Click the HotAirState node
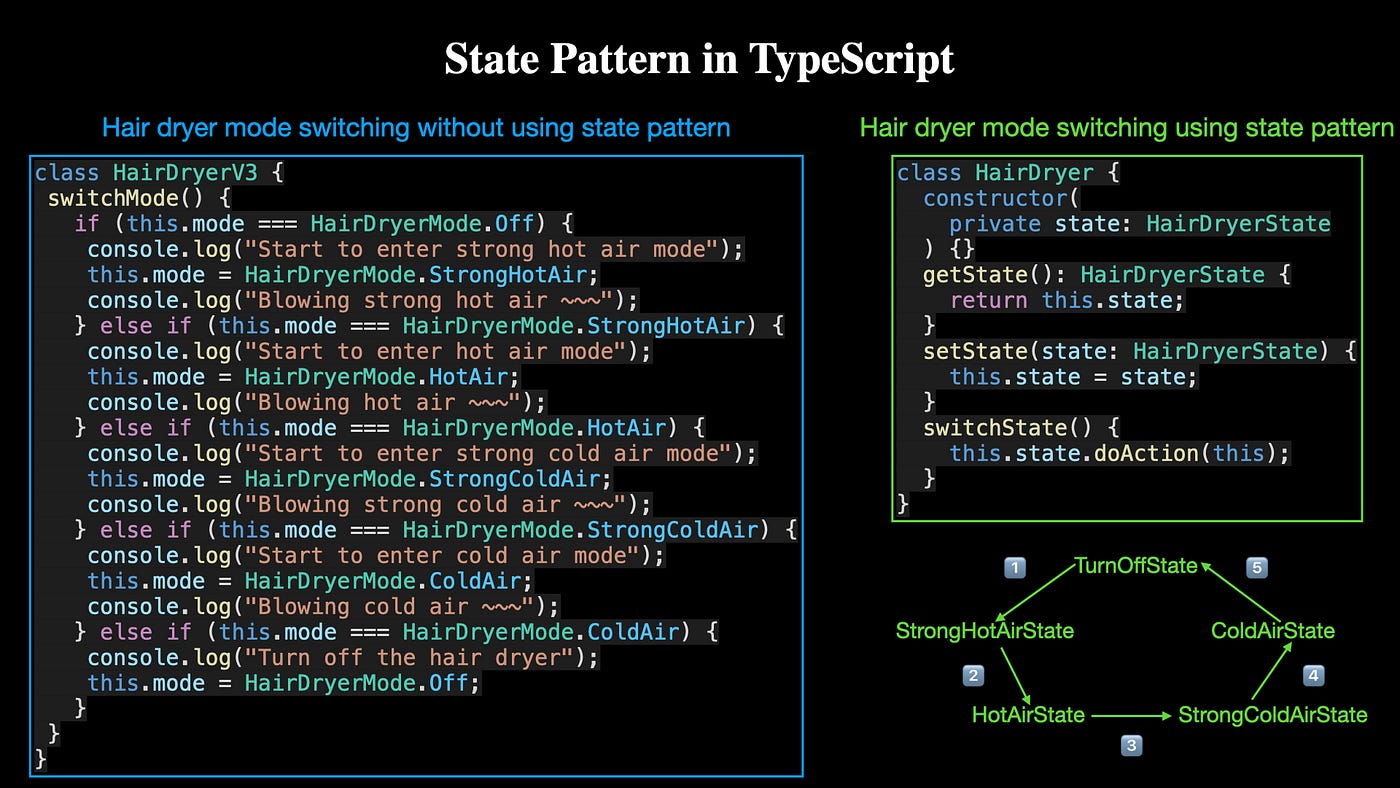This screenshot has width=1400, height=788. point(1027,715)
